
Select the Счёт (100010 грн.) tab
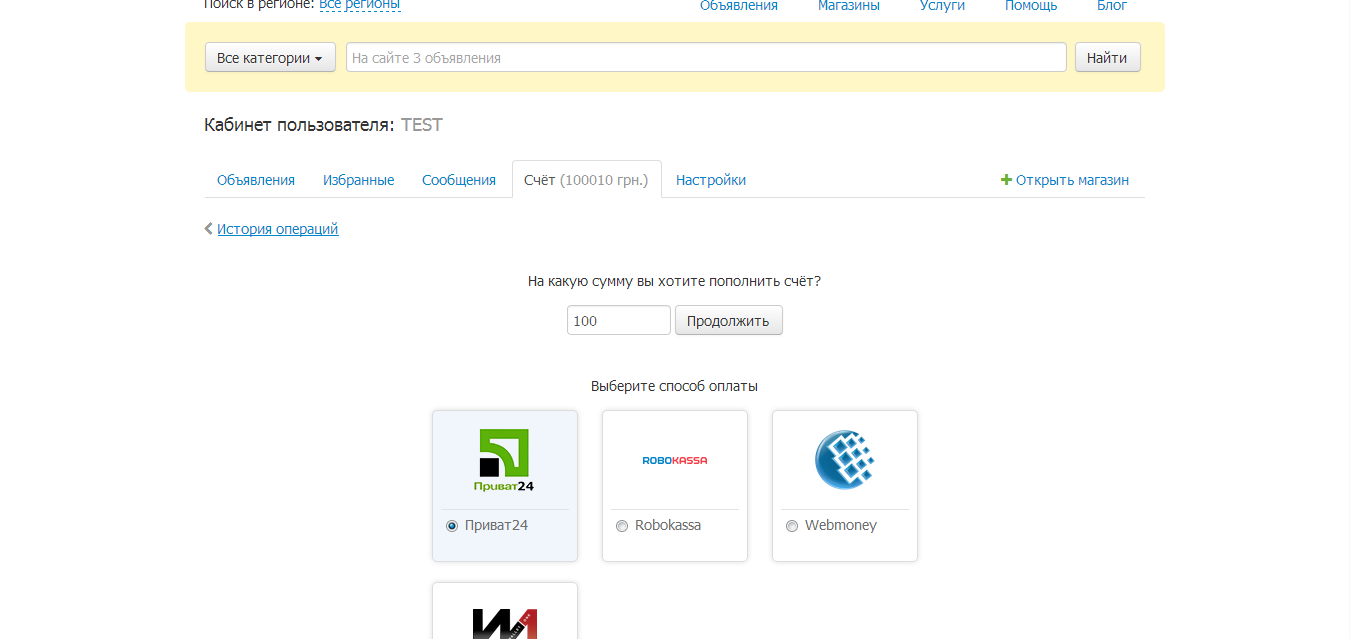(586, 180)
